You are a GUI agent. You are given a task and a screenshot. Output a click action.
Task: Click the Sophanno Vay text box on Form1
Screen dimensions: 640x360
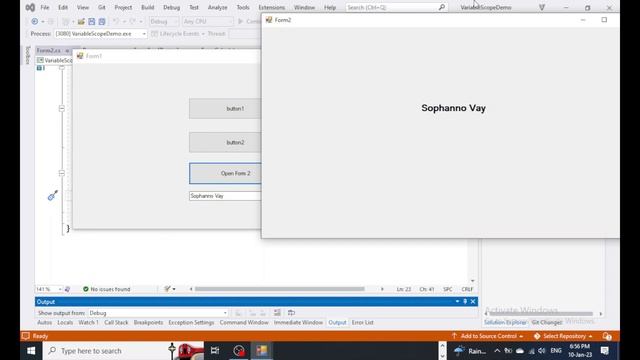pyautogui.click(x=225, y=196)
